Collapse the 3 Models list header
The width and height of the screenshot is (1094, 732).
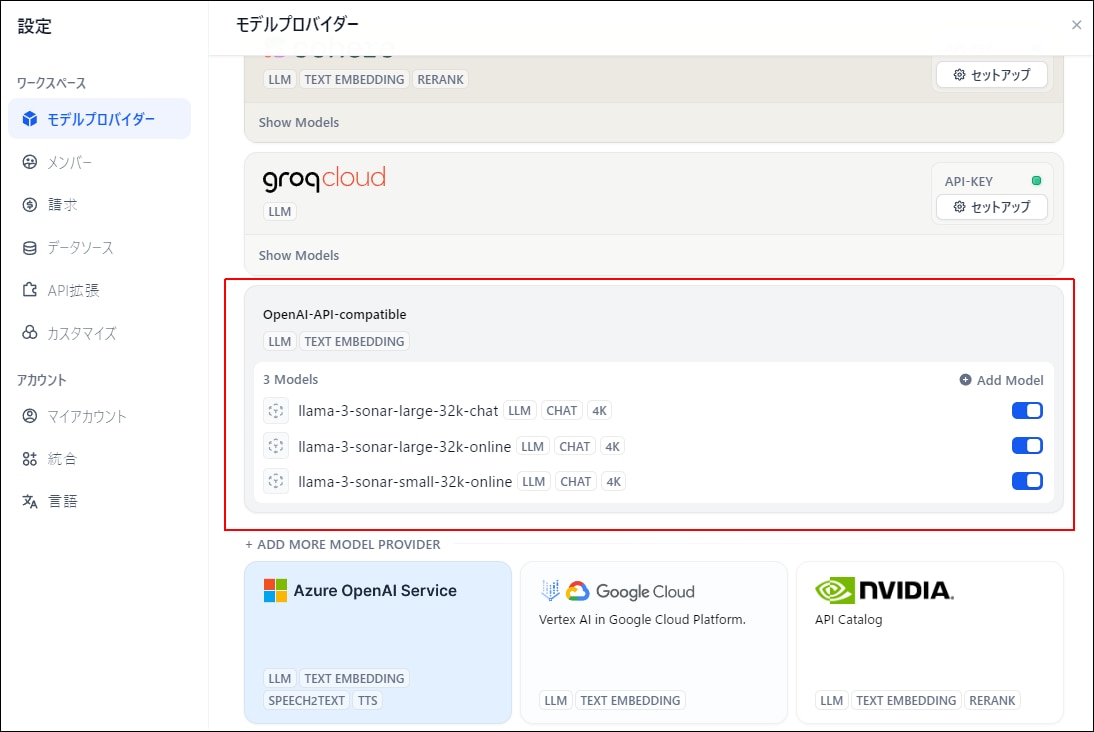point(291,379)
